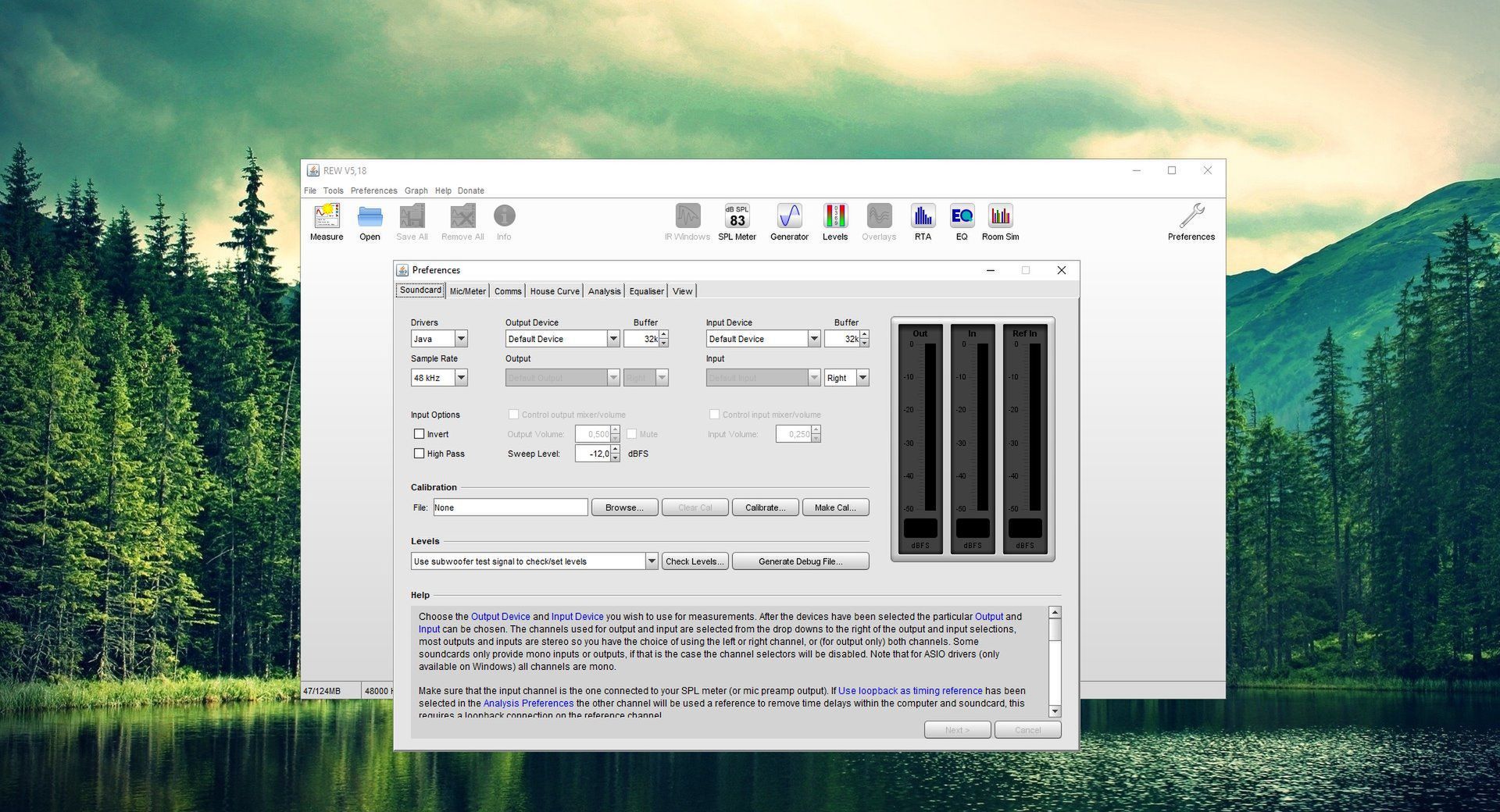The width and height of the screenshot is (1500, 812).
Task: Follow the Analysis Preferences link
Action: click(528, 703)
